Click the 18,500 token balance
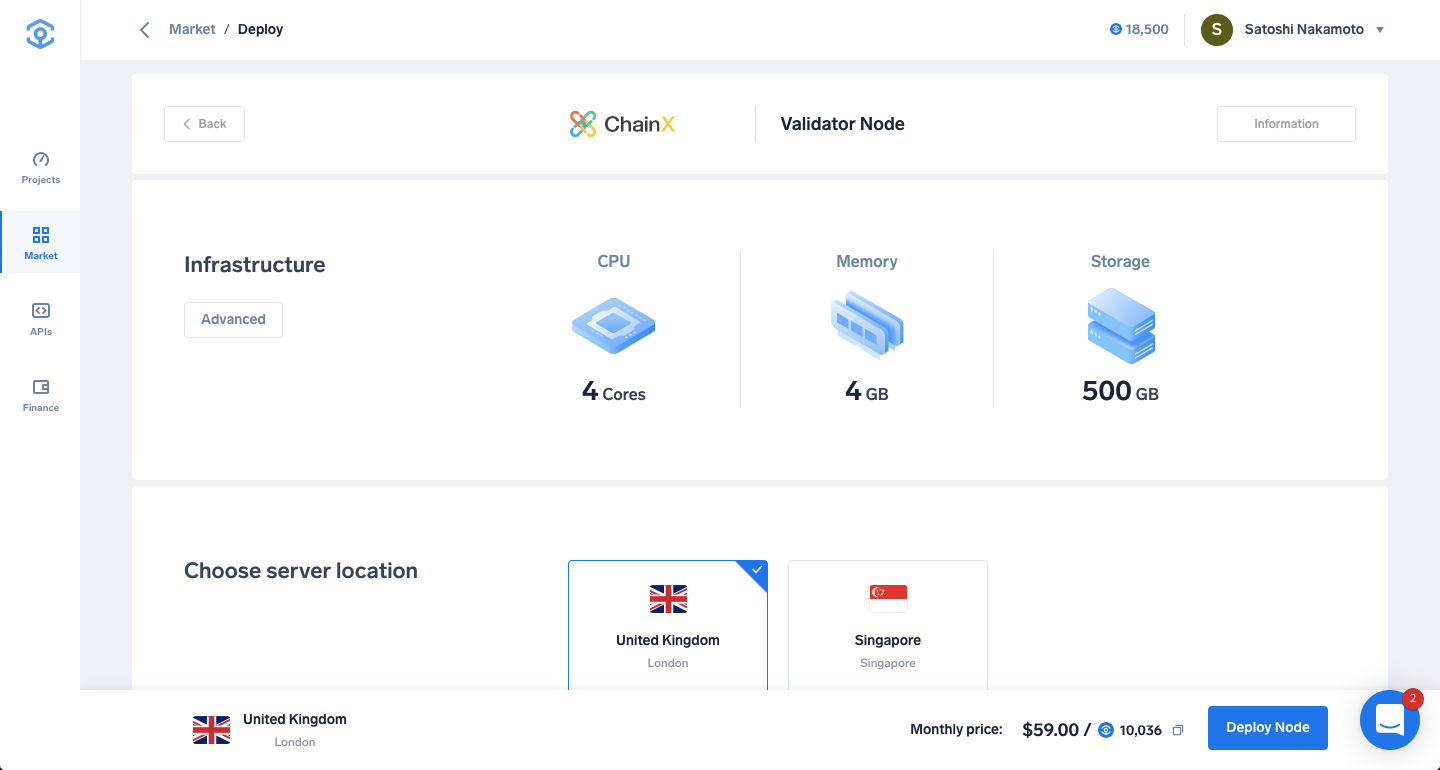This screenshot has height=770, width=1440. (x=1139, y=29)
